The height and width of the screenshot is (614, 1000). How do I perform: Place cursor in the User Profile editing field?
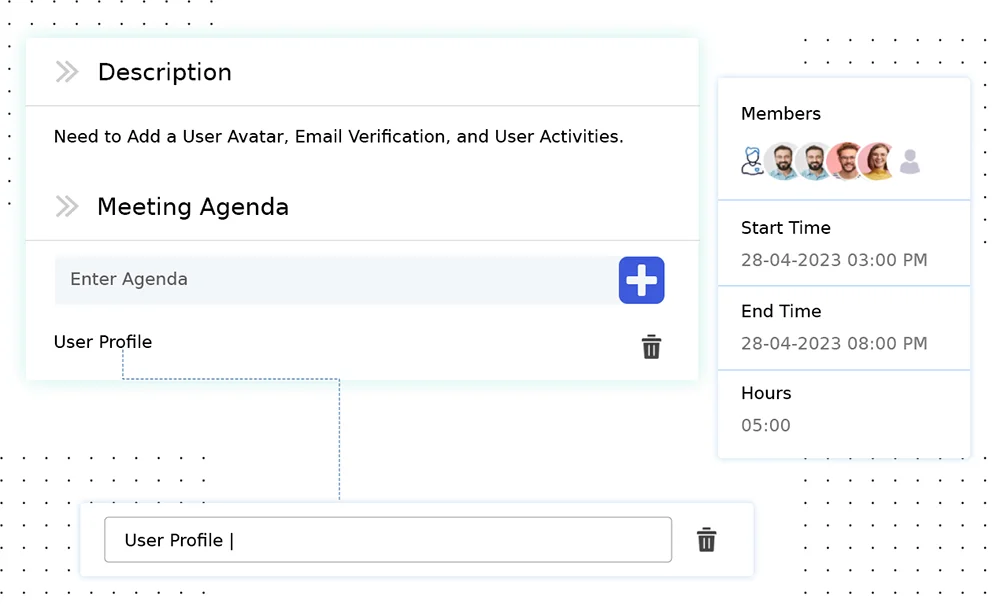pyautogui.click(x=388, y=540)
